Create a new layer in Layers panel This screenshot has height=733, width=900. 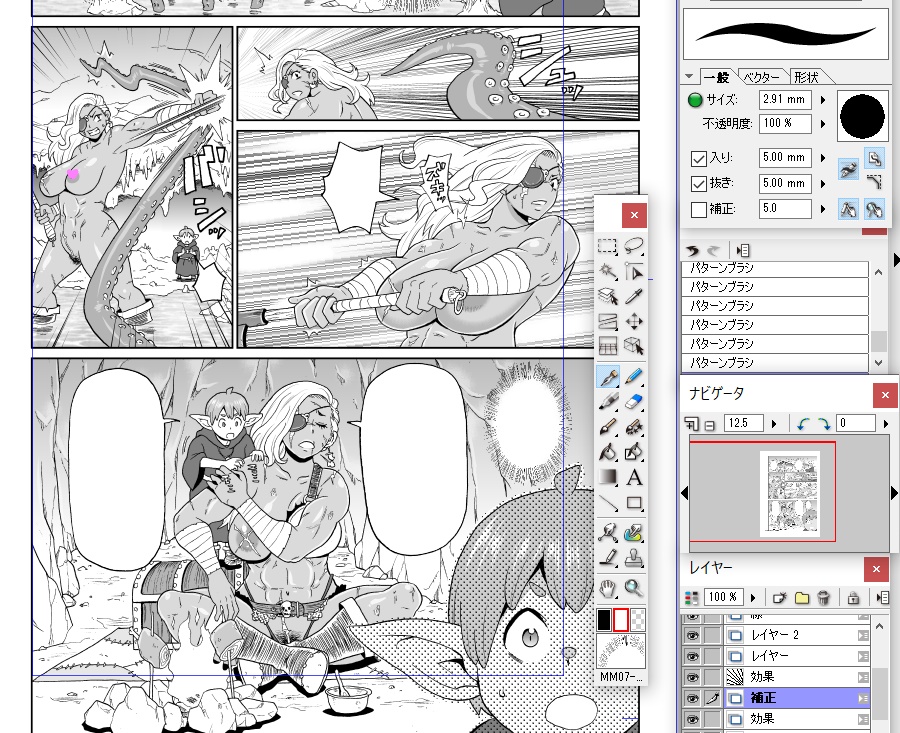click(779, 598)
